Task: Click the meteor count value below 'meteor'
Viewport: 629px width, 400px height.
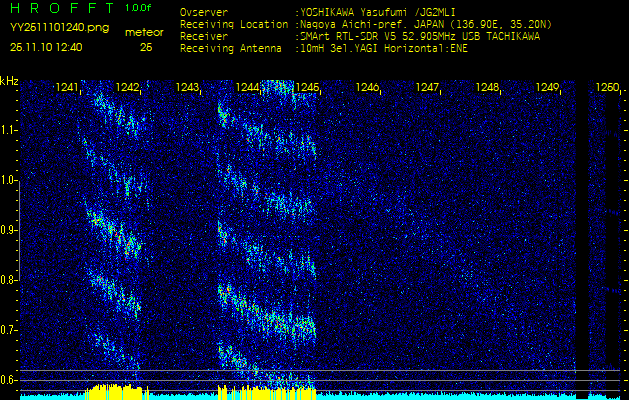Action: (x=146, y=48)
